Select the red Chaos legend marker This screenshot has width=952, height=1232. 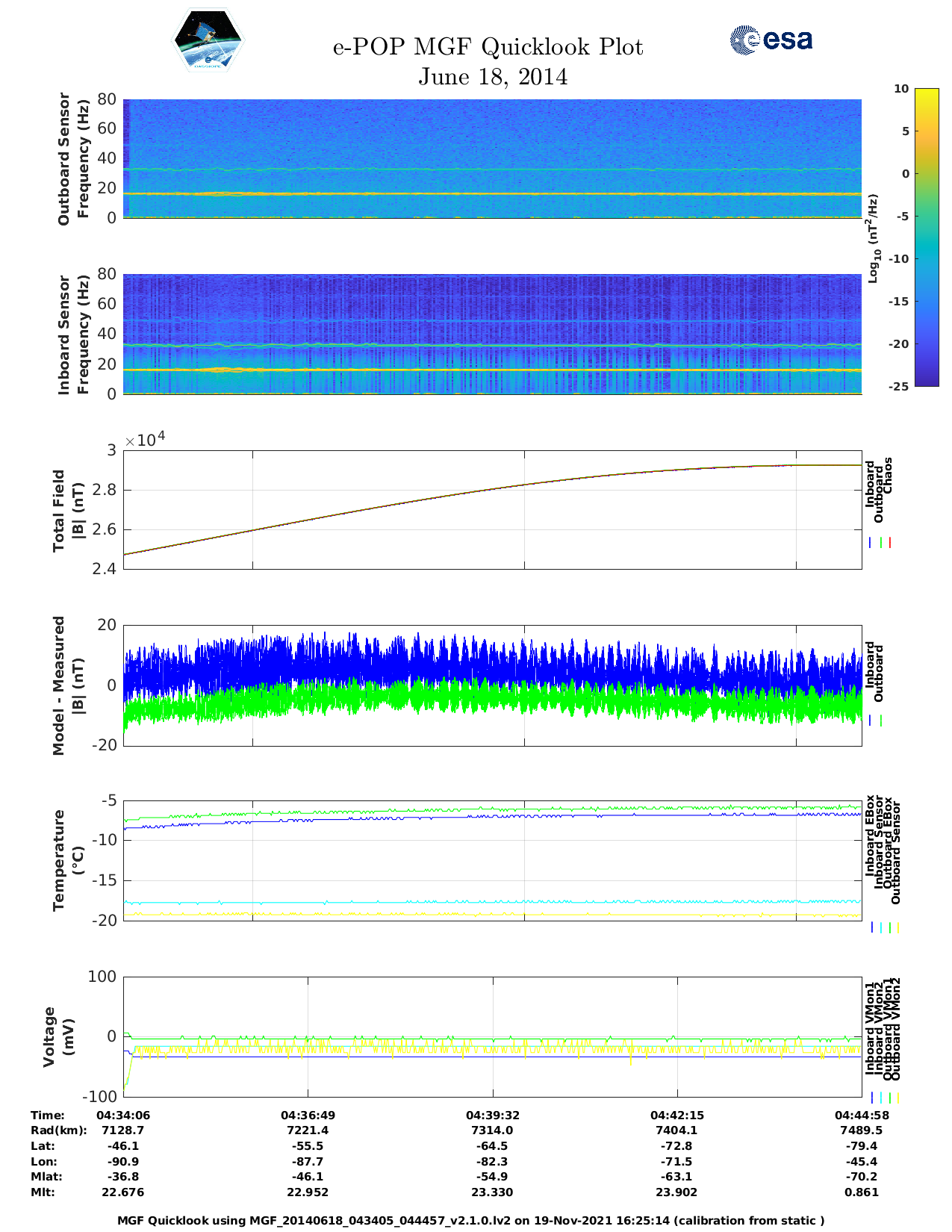(890, 543)
